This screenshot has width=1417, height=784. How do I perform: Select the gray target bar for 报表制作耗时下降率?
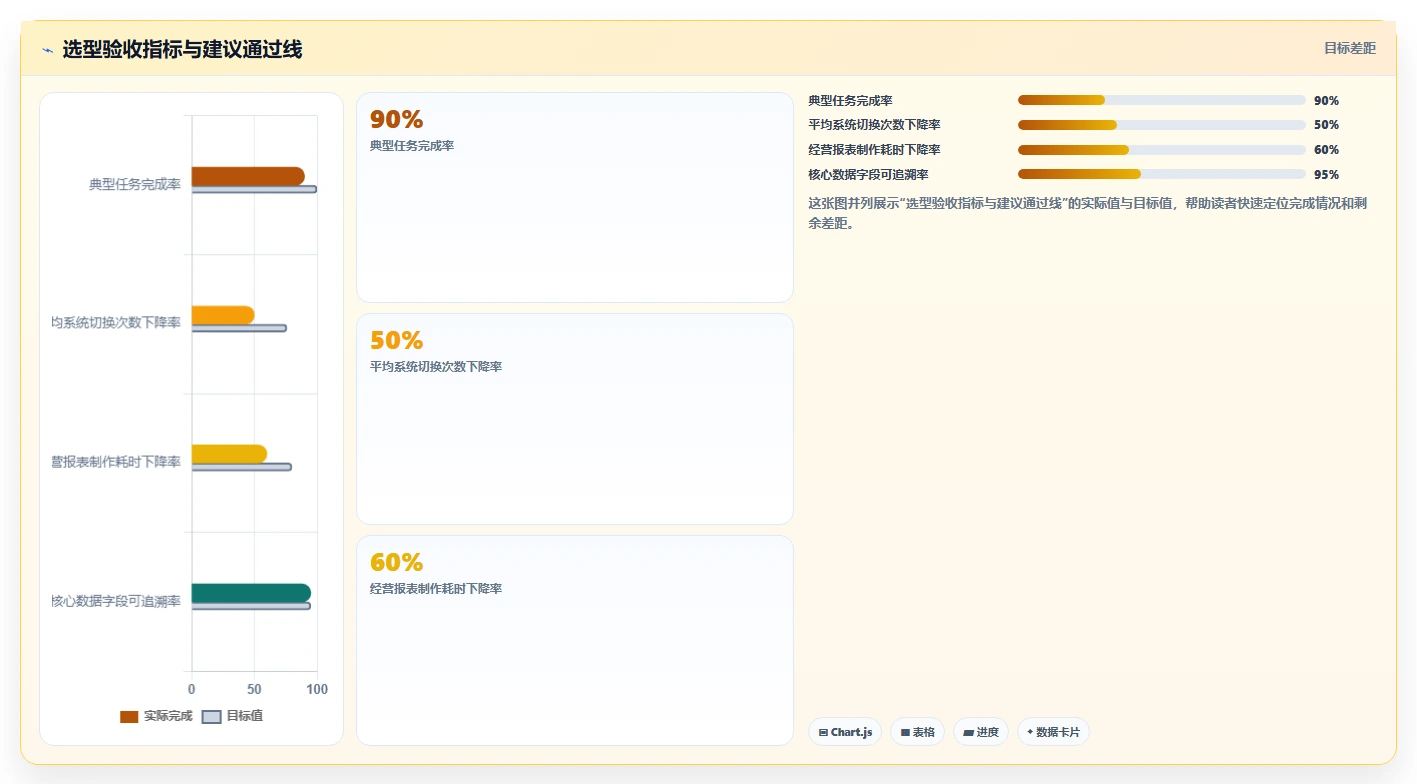(241, 467)
